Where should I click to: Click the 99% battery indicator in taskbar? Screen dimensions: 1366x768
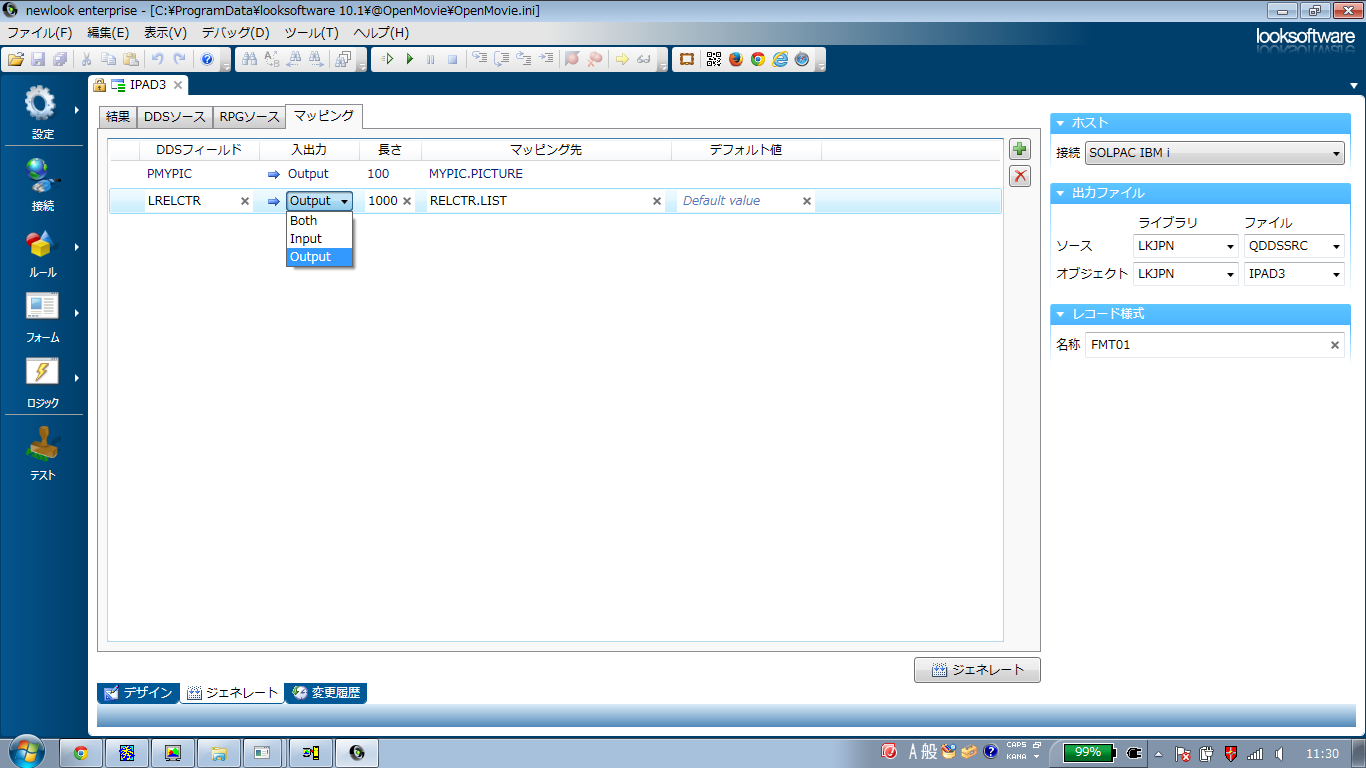pyautogui.click(x=1088, y=752)
